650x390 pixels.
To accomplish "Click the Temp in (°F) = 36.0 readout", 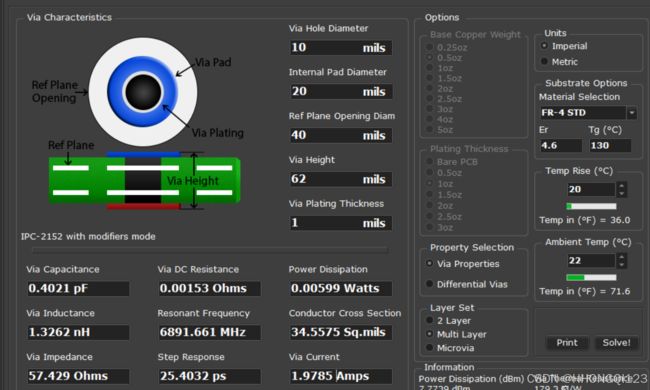I will coord(585,220).
